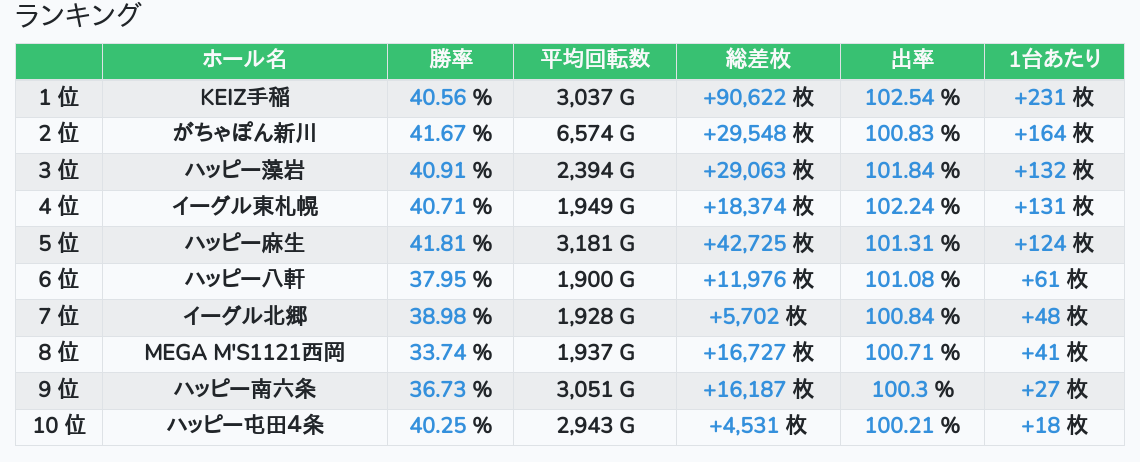Open the MEGA M'S1121西岡 hall entry
This screenshot has height=462, width=1140.
click(245, 353)
